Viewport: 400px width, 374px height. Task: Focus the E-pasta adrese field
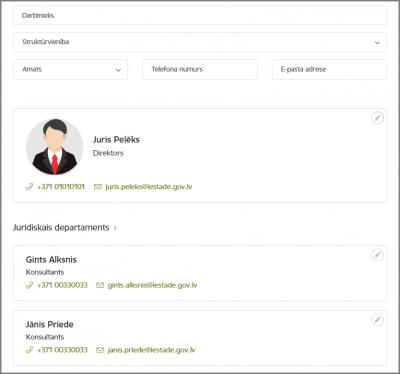(329, 70)
